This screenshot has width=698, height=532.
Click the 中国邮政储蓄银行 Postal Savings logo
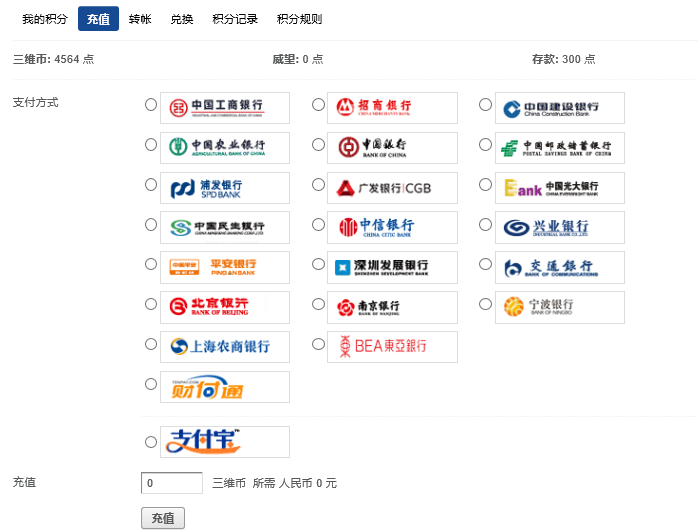[560, 148]
